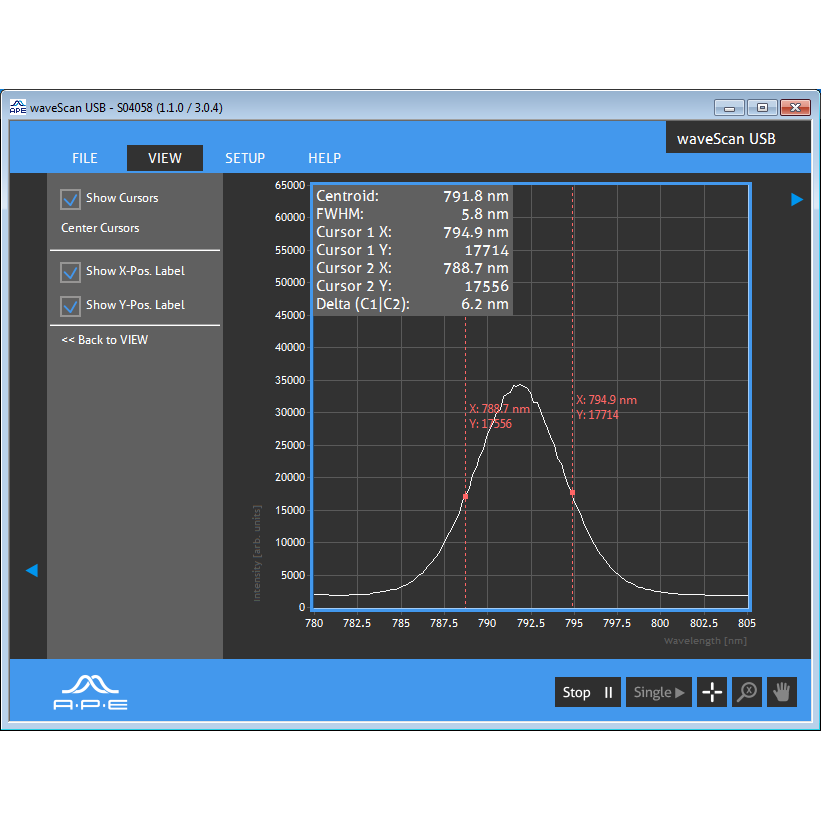Click the red Cursor 1 marker on curve

(x=572, y=492)
